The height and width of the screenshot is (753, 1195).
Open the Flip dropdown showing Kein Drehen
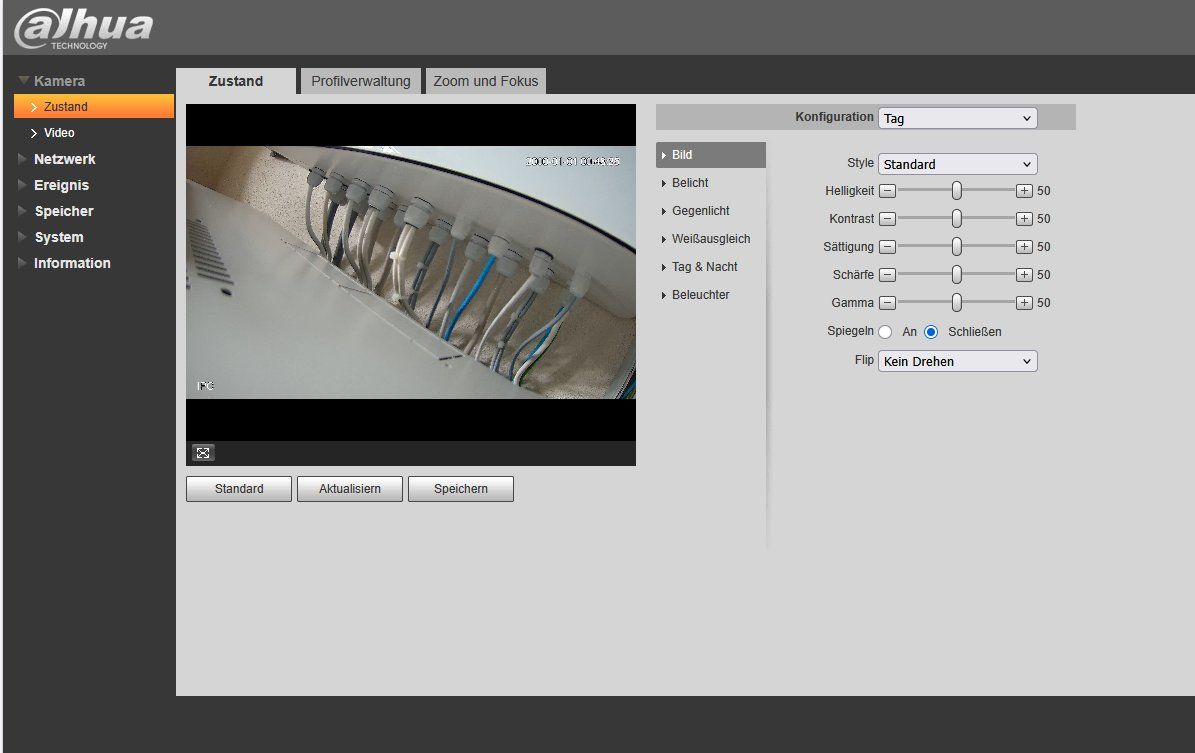957,361
